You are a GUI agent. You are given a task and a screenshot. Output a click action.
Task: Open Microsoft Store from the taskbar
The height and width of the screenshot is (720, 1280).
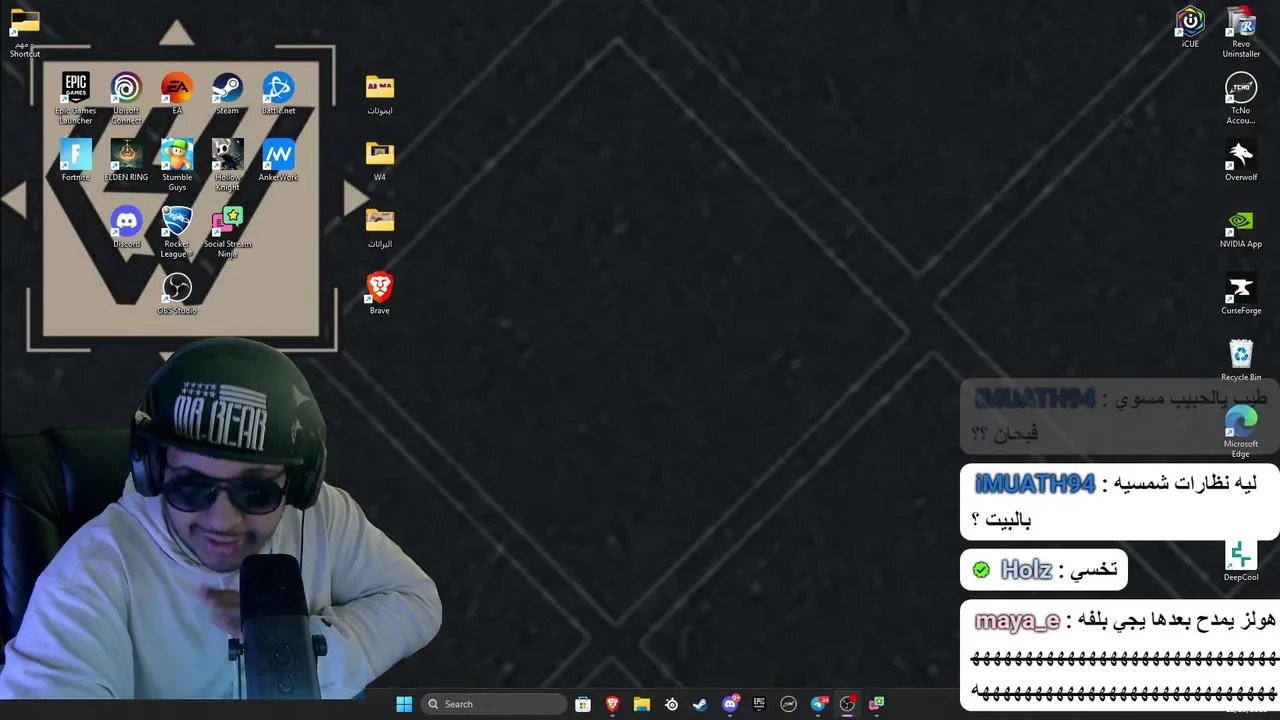583,704
